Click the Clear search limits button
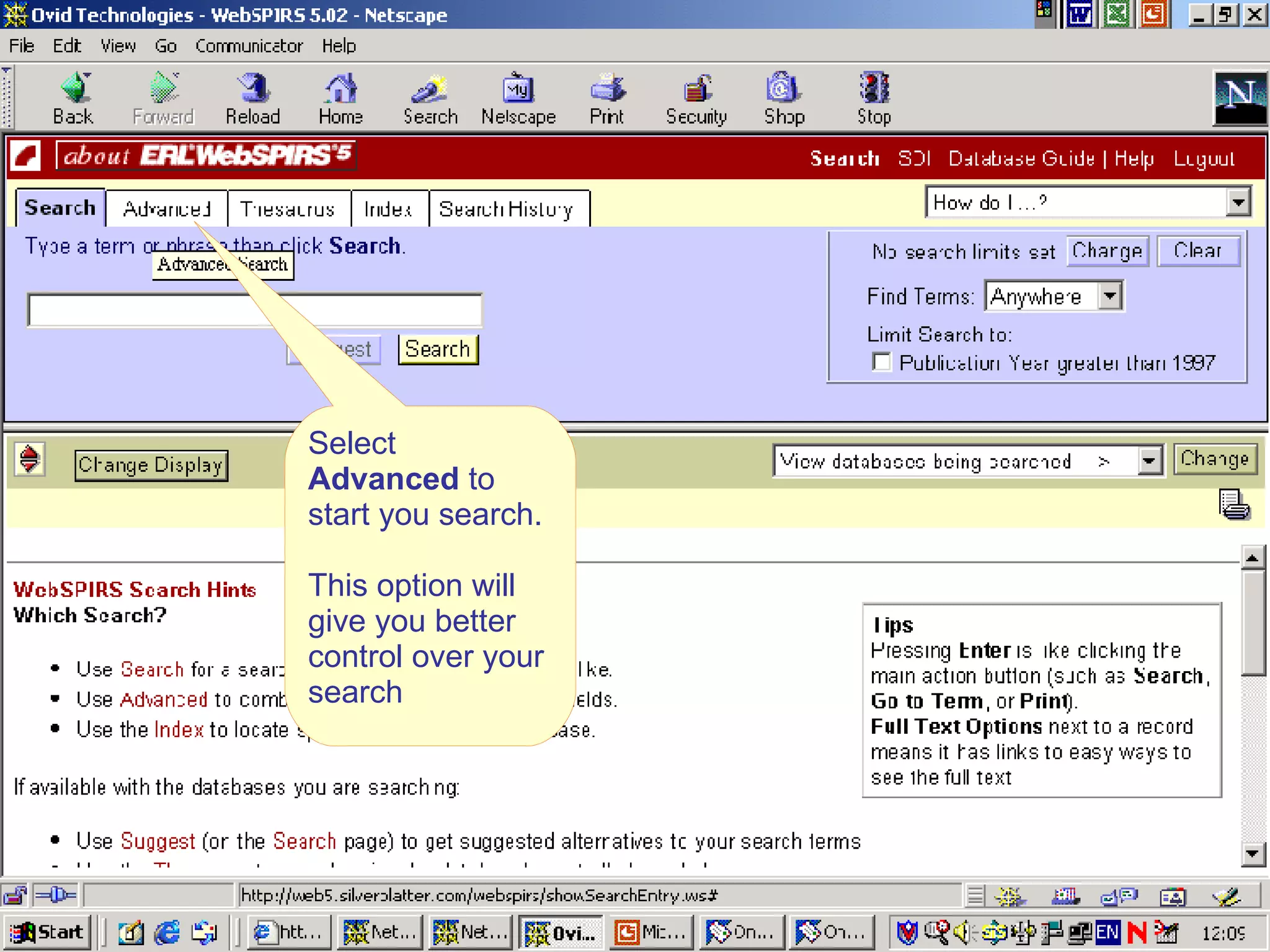 click(x=1198, y=251)
